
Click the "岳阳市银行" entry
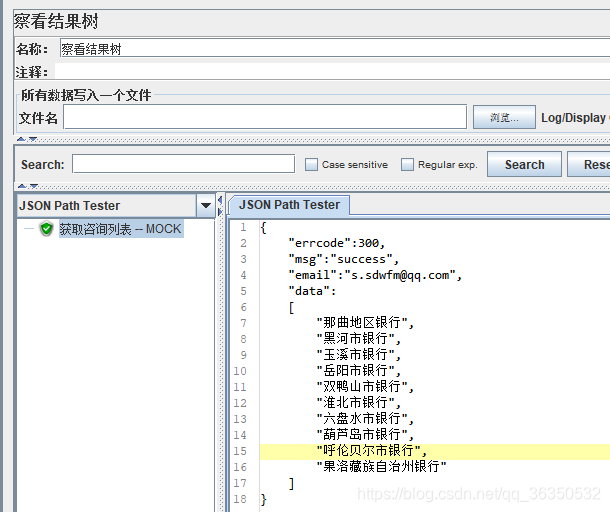tap(358, 370)
